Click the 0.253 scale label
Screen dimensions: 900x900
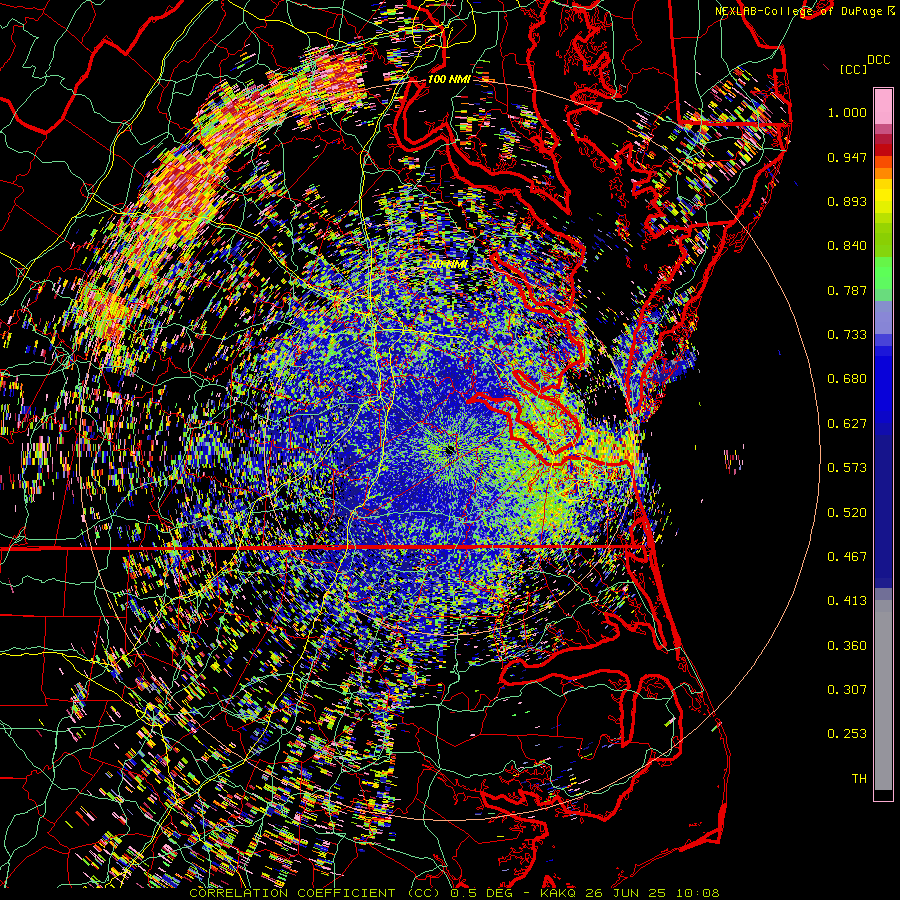point(847,734)
